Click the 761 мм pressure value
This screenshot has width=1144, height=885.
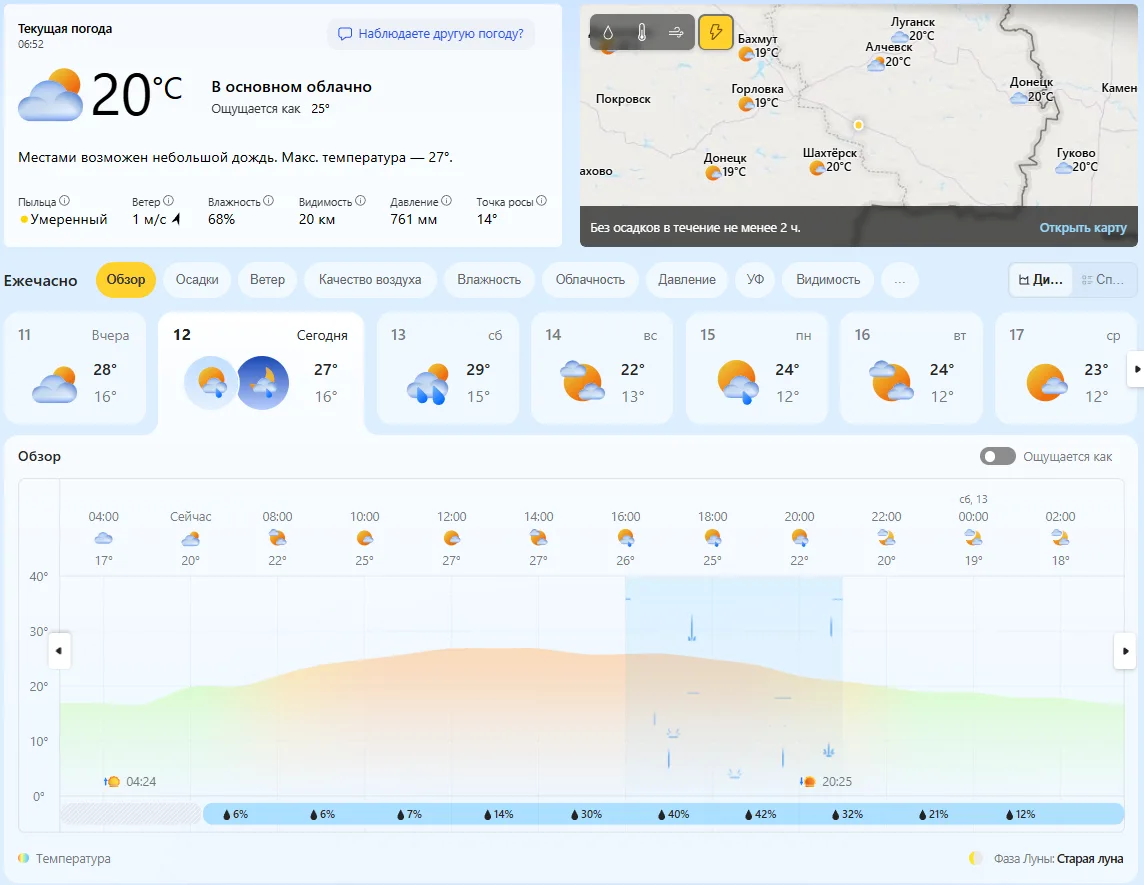tap(414, 220)
